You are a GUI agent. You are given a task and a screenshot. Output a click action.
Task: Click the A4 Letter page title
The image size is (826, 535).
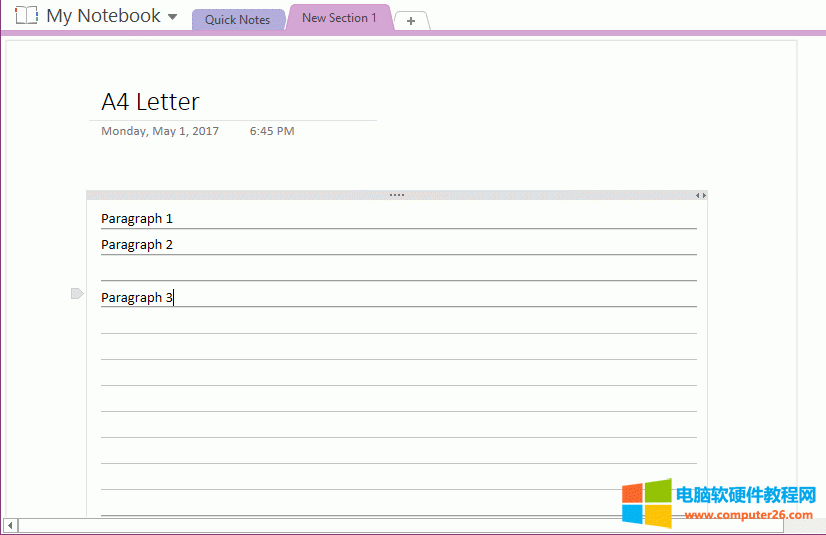click(x=150, y=102)
